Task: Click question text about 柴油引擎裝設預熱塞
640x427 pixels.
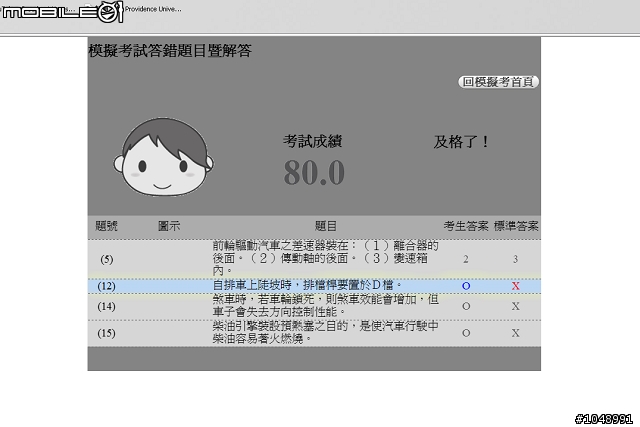Action: [x=325, y=332]
